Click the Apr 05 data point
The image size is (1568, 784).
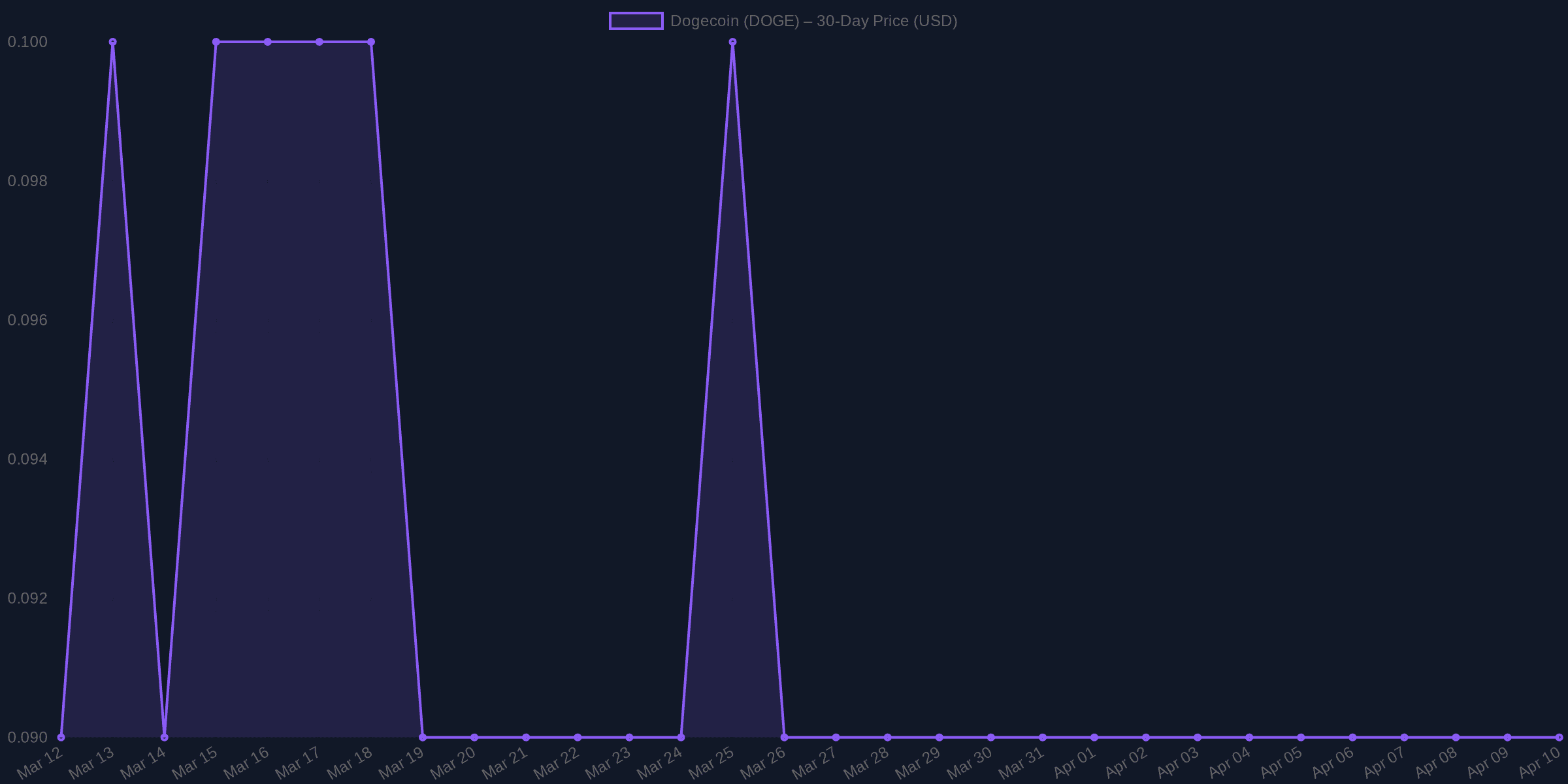[x=1301, y=737]
